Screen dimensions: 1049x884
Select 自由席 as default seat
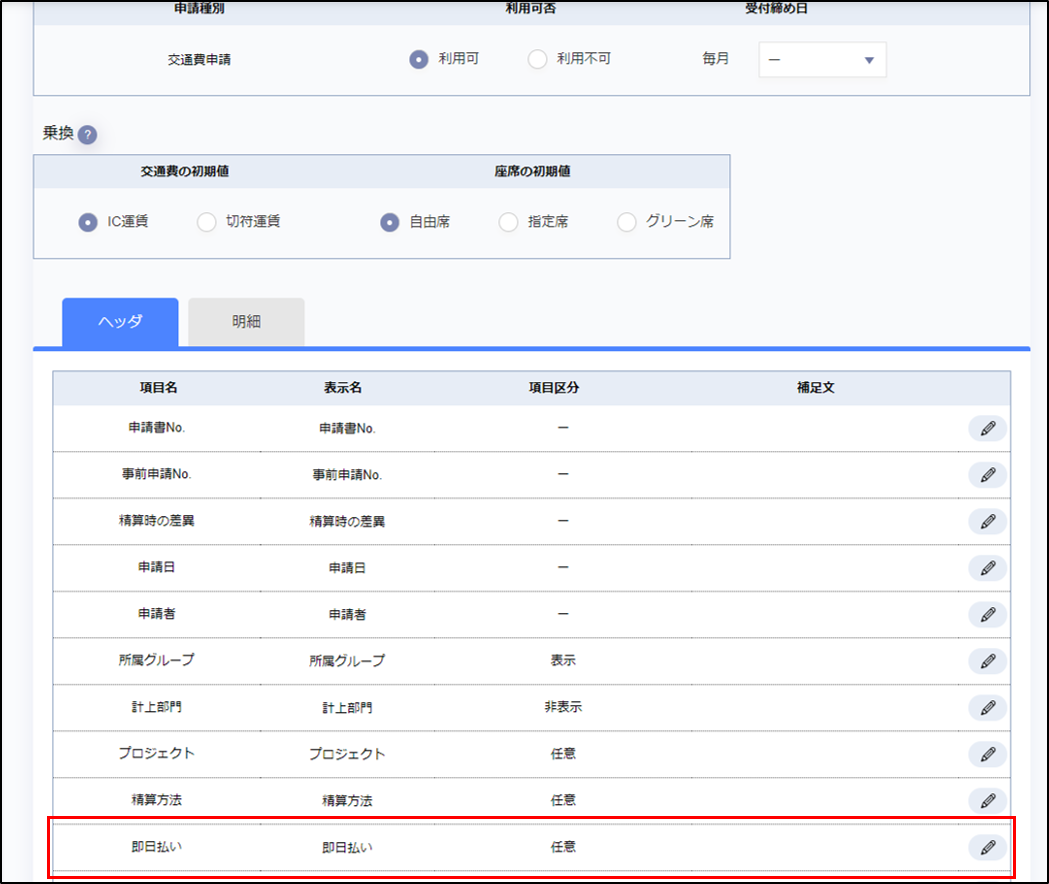point(389,222)
